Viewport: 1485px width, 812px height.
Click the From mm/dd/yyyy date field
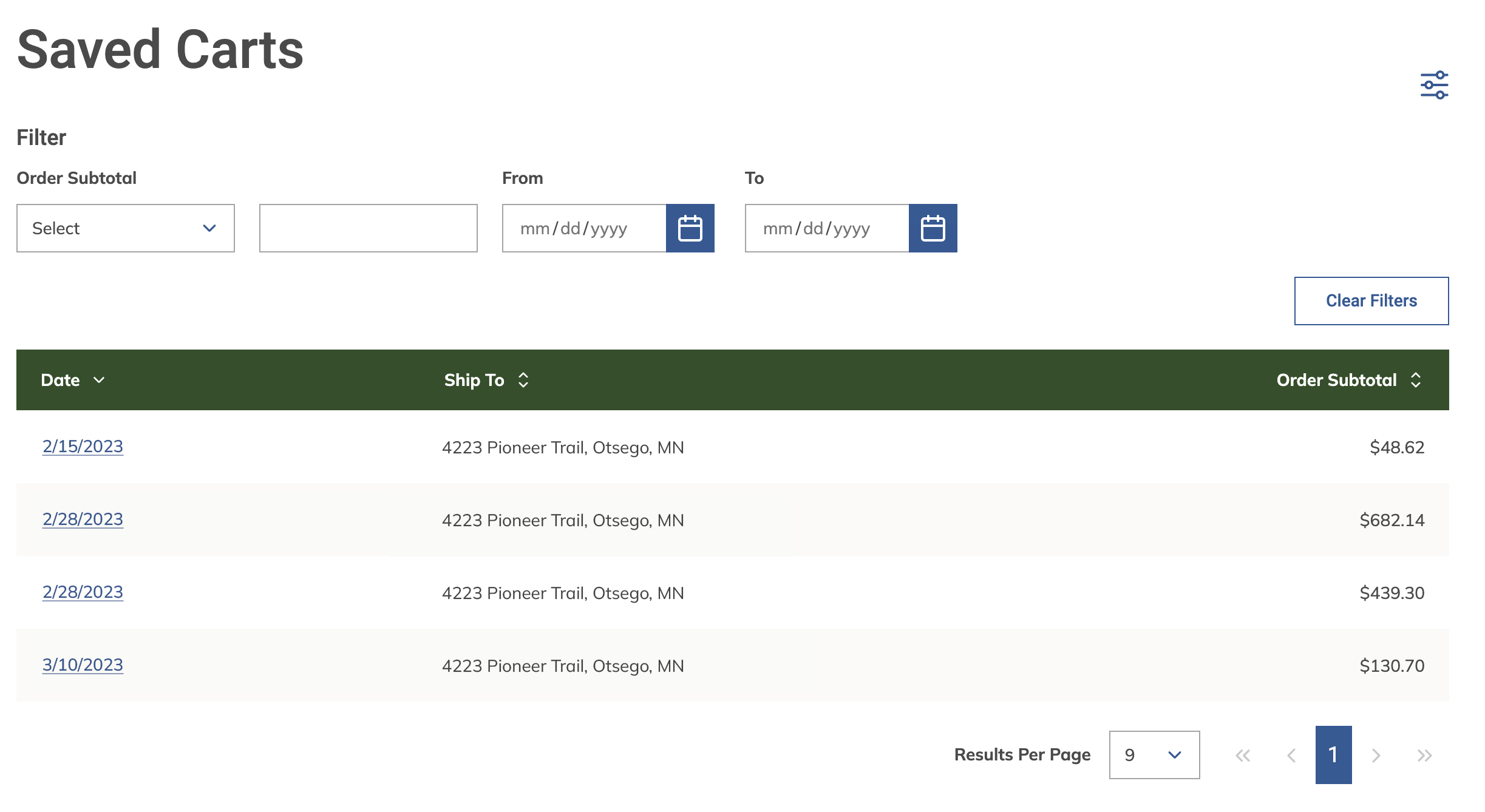[x=583, y=228]
